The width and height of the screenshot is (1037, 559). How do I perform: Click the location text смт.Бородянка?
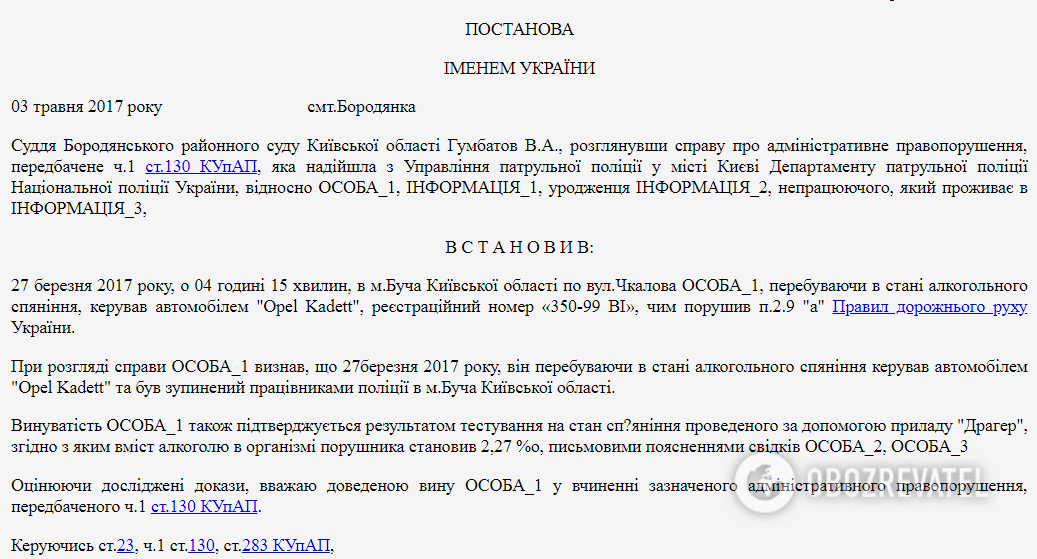(x=361, y=107)
